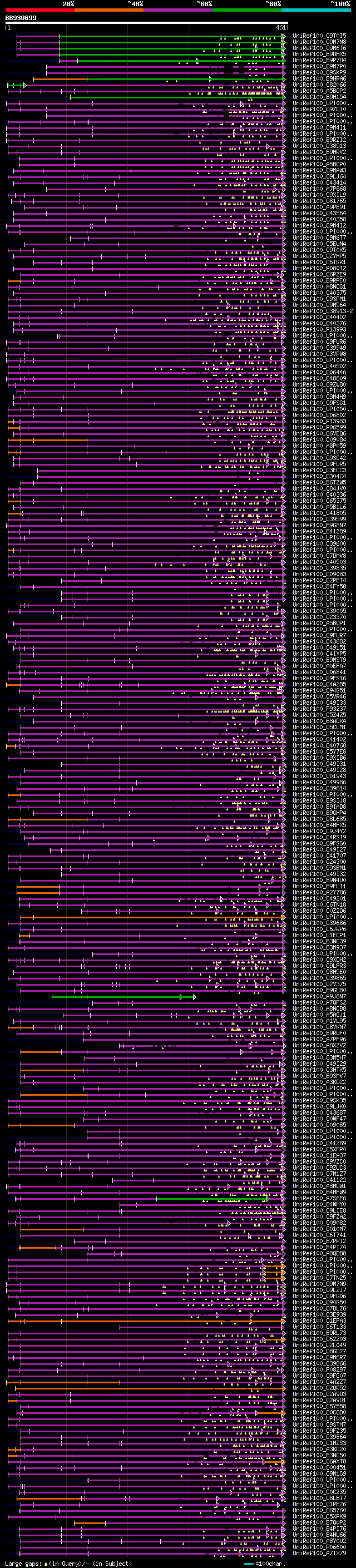Select hit UniRef100_Q9XIL9
Viewport: 356px width, 1568px height.
319,195
